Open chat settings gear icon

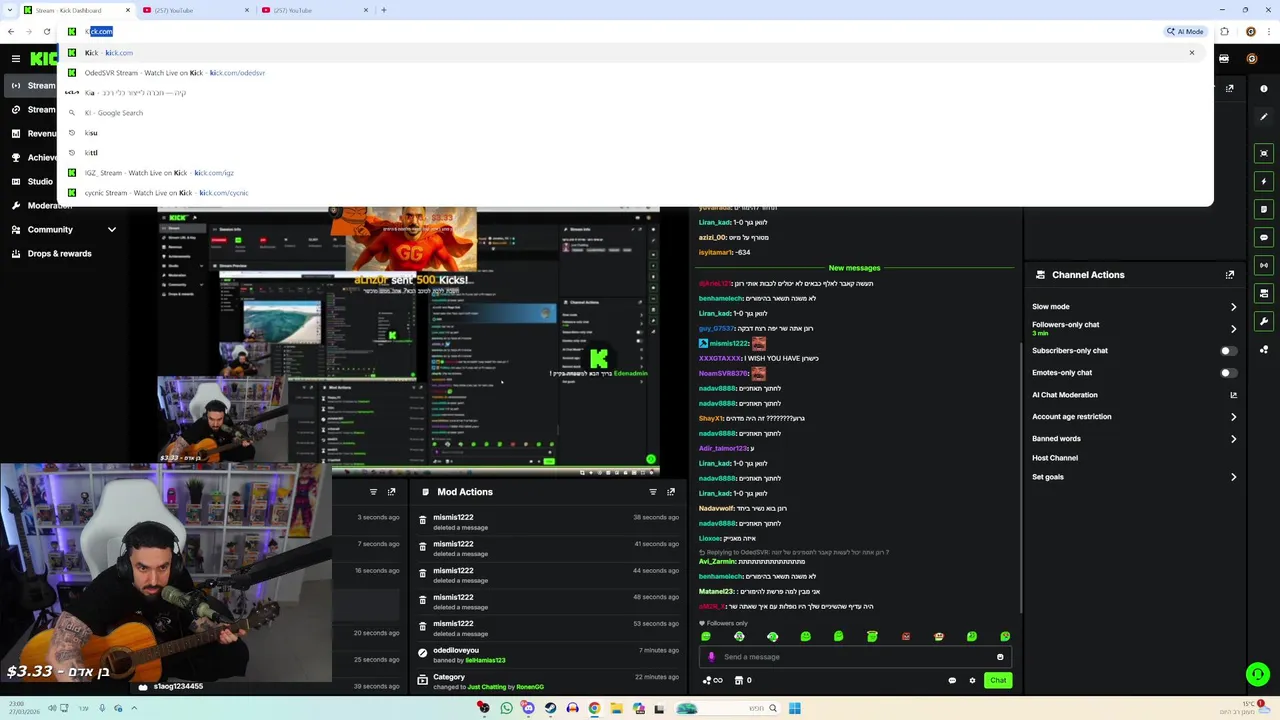click(x=972, y=680)
